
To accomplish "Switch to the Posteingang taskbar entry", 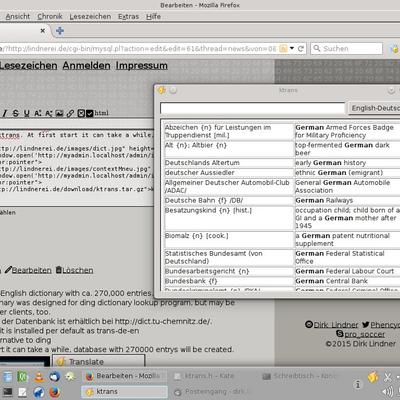I will (213, 392).
